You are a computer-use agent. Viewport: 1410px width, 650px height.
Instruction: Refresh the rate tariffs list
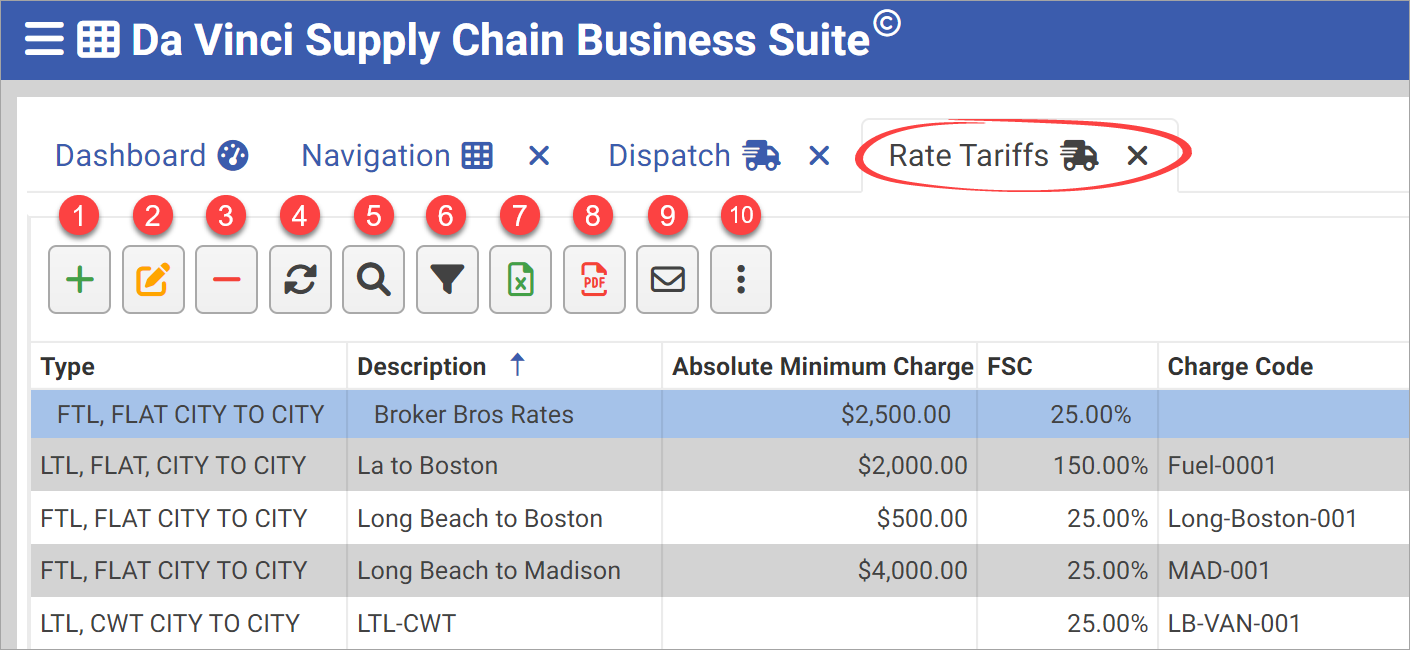tap(300, 279)
